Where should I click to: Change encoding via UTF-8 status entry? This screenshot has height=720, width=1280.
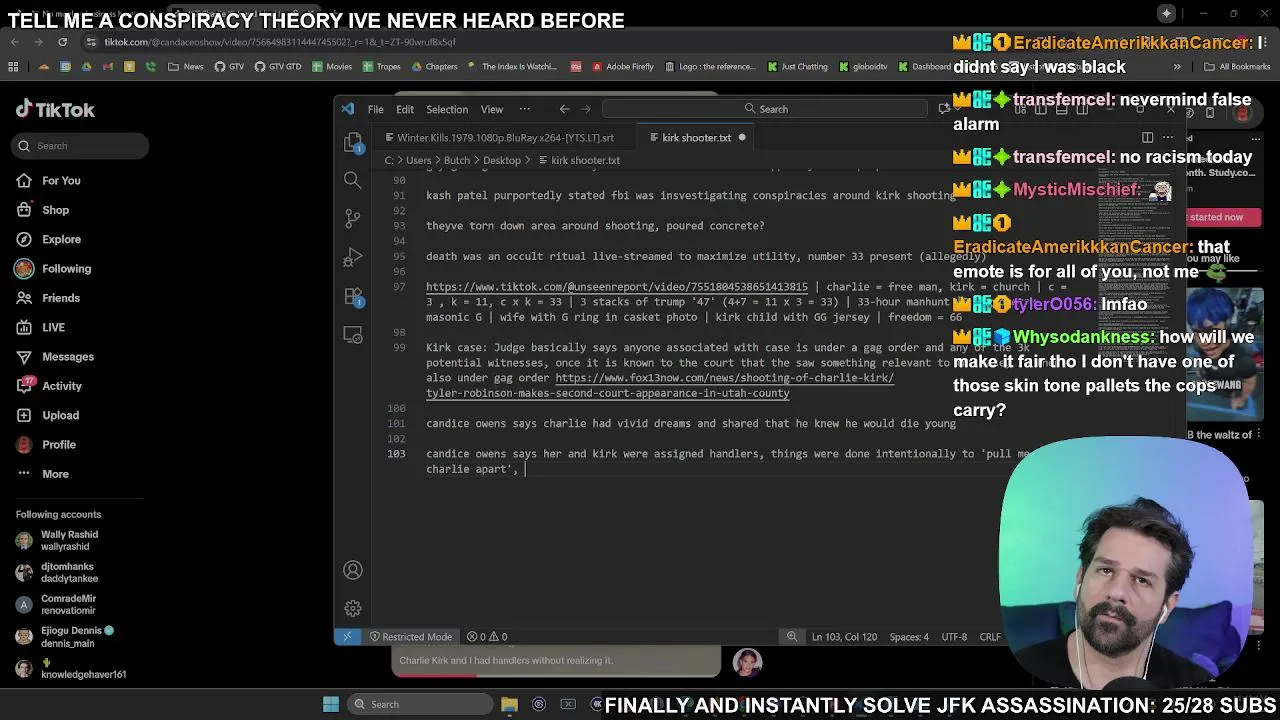954,637
